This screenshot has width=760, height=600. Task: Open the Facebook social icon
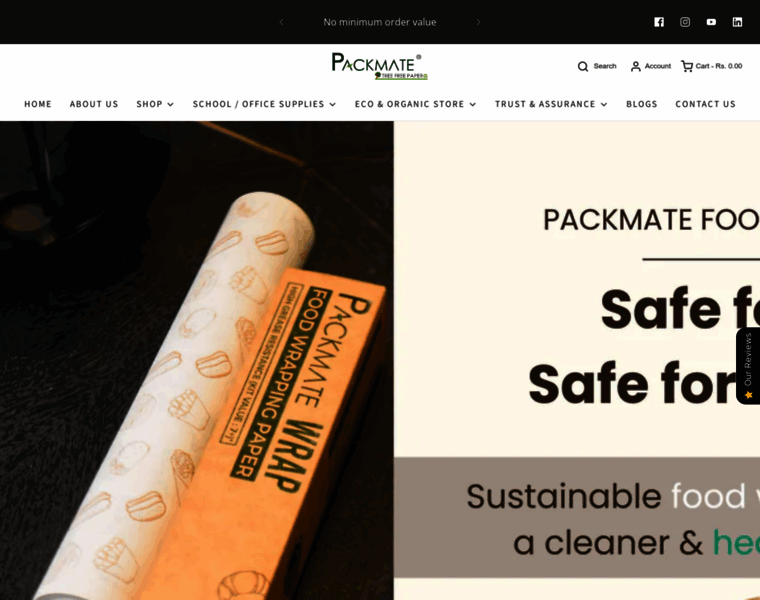[x=659, y=22]
